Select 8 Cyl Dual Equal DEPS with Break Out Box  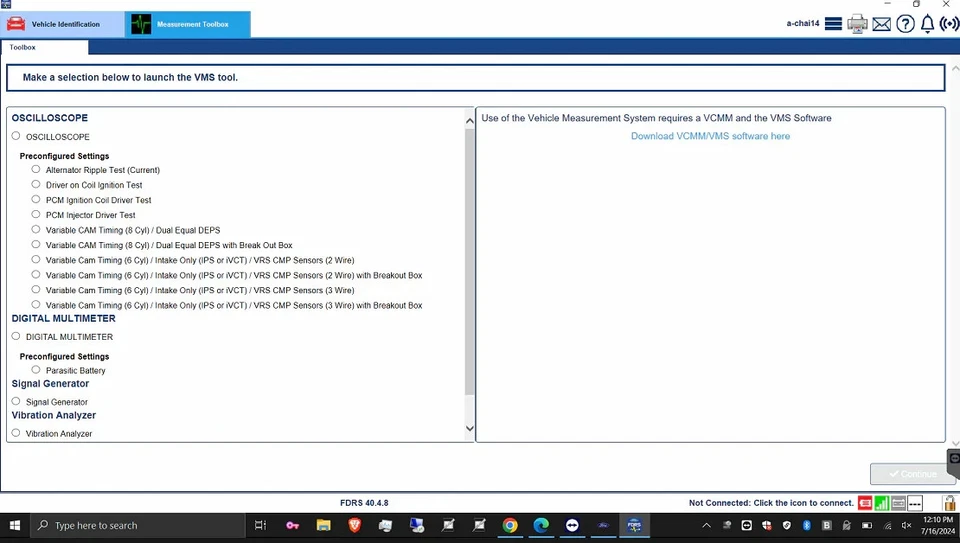click(x=36, y=244)
